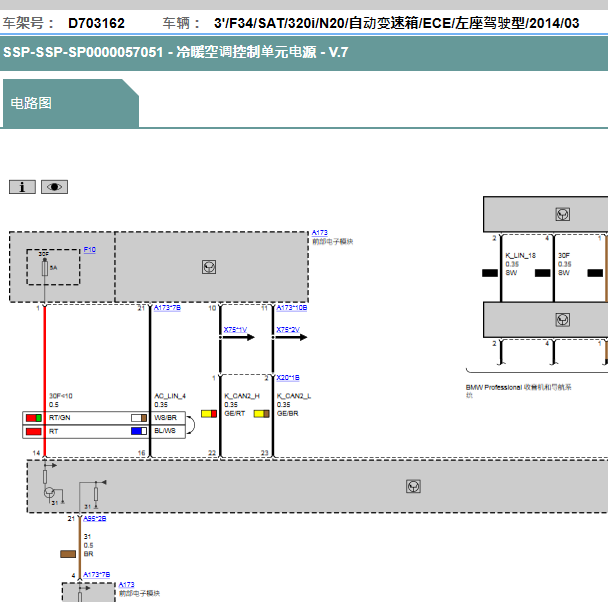Click the GE/RT wire color text

click(x=235, y=414)
